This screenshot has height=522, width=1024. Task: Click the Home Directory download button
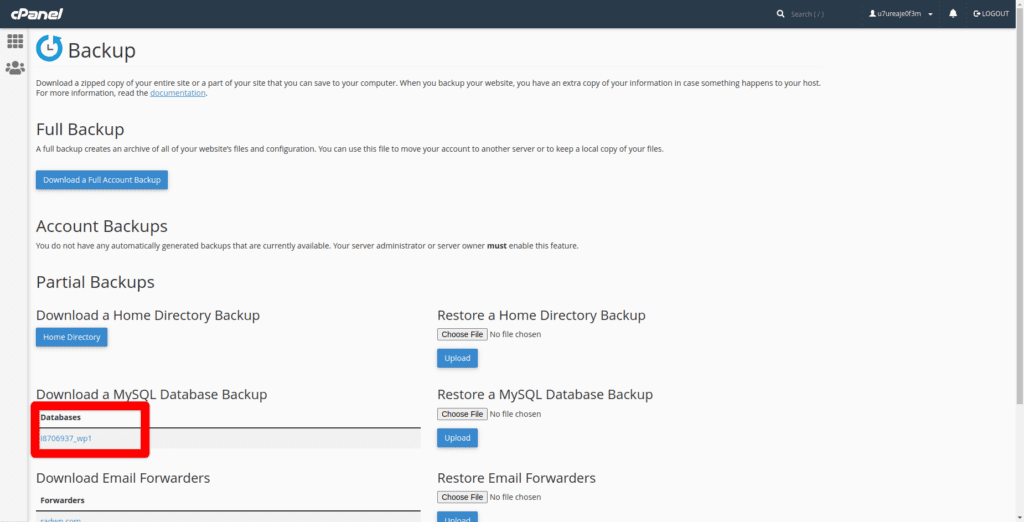(71, 337)
